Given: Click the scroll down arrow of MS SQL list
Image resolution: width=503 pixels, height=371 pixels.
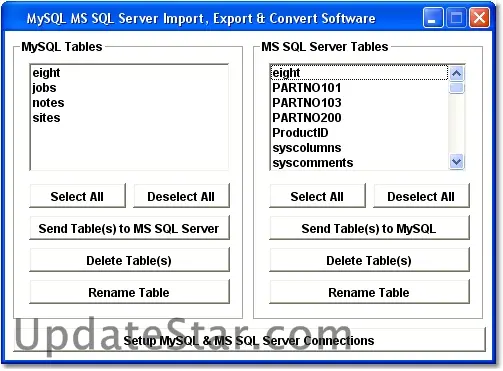Looking at the screenshot, I should pyautogui.click(x=456, y=162).
